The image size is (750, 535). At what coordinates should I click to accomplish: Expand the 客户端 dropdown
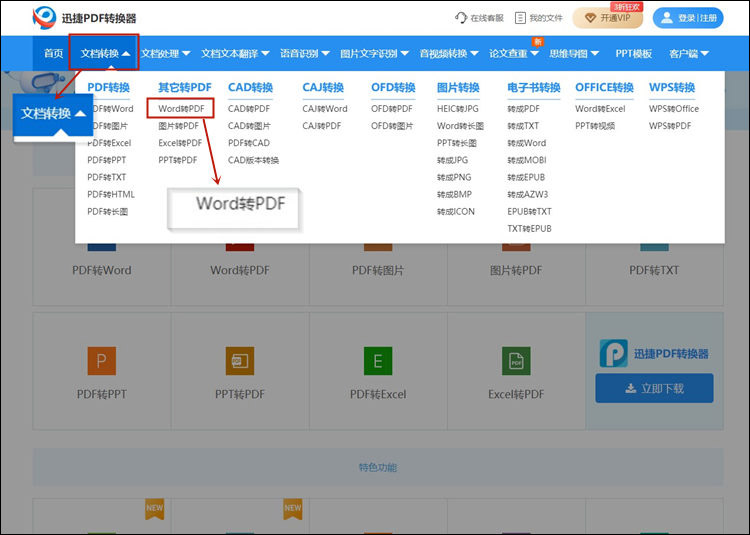point(689,54)
